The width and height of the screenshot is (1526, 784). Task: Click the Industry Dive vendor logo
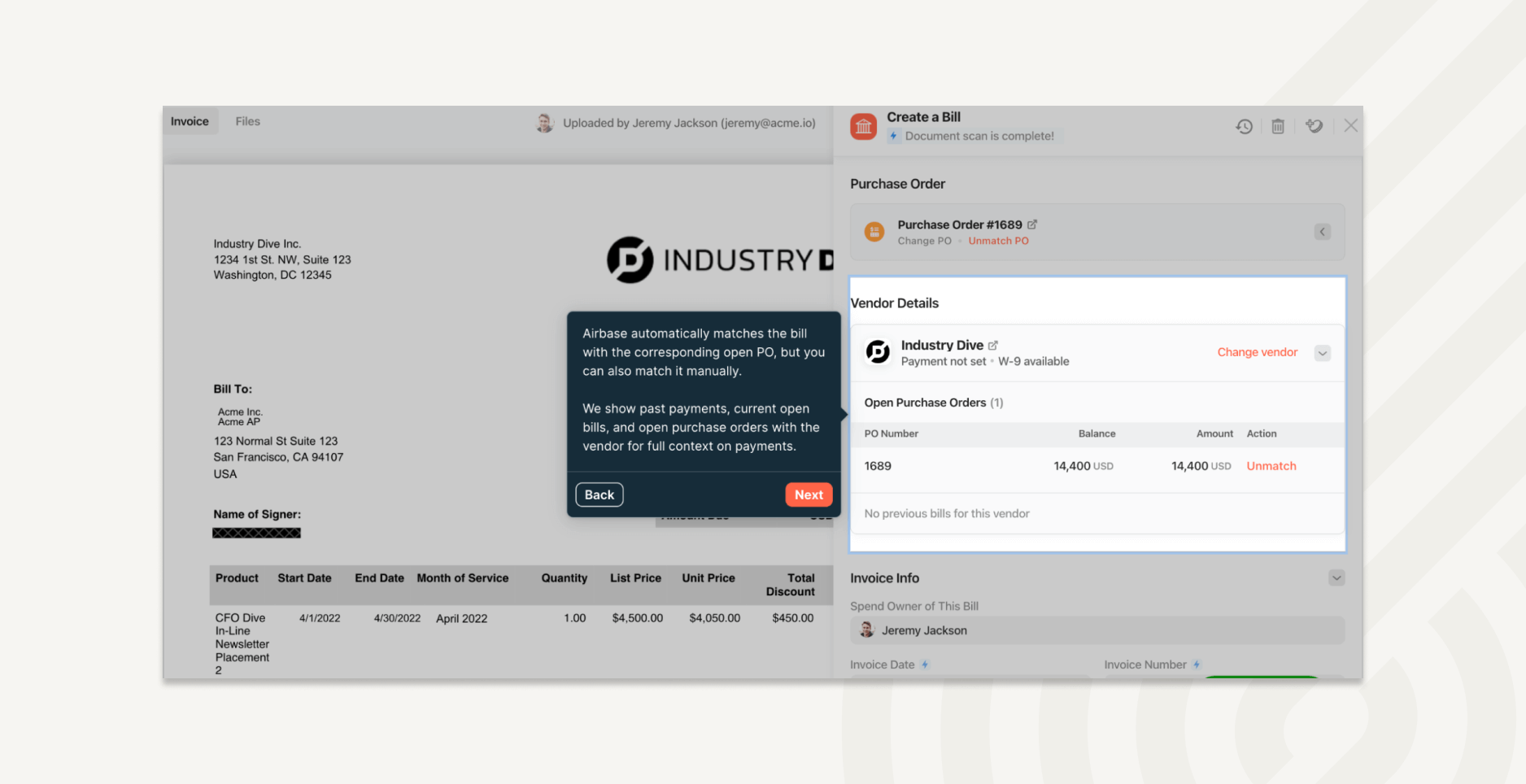click(878, 352)
